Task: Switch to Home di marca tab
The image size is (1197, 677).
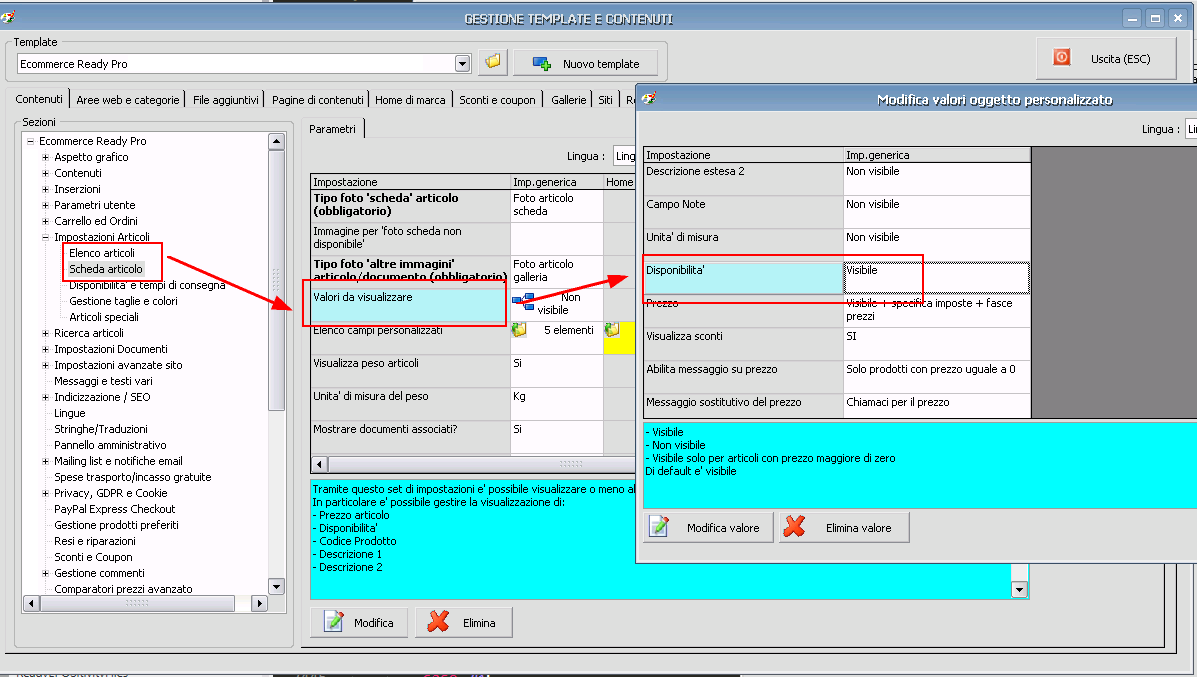Action: [x=410, y=100]
